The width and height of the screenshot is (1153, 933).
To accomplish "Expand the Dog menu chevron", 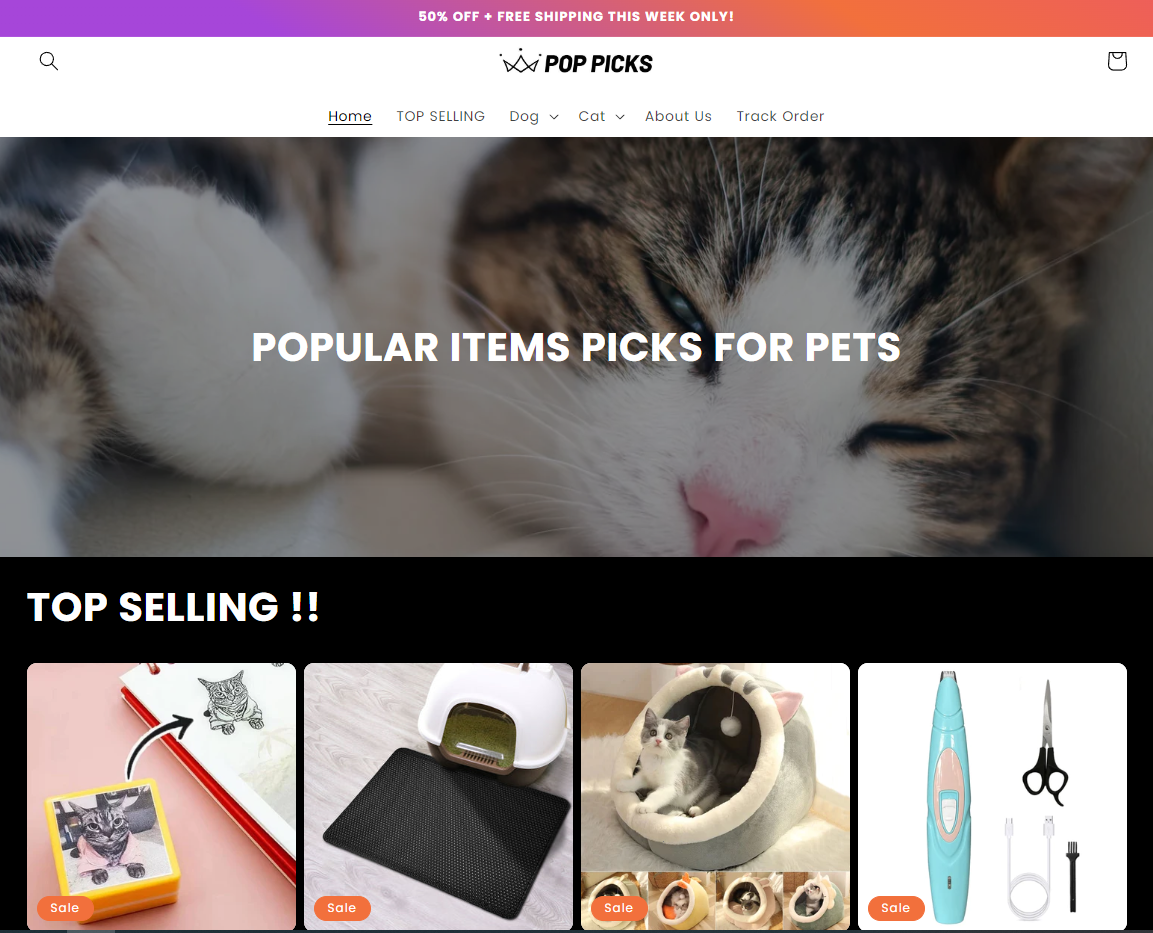I will [x=554, y=117].
